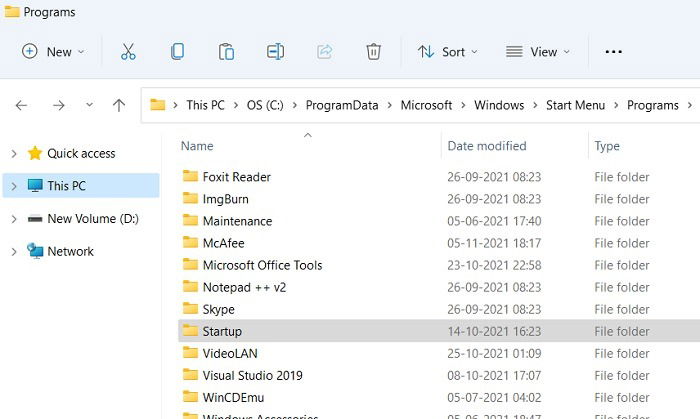This screenshot has height=419, width=700.
Task: Go forward with the right arrow
Action: (58, 105)
